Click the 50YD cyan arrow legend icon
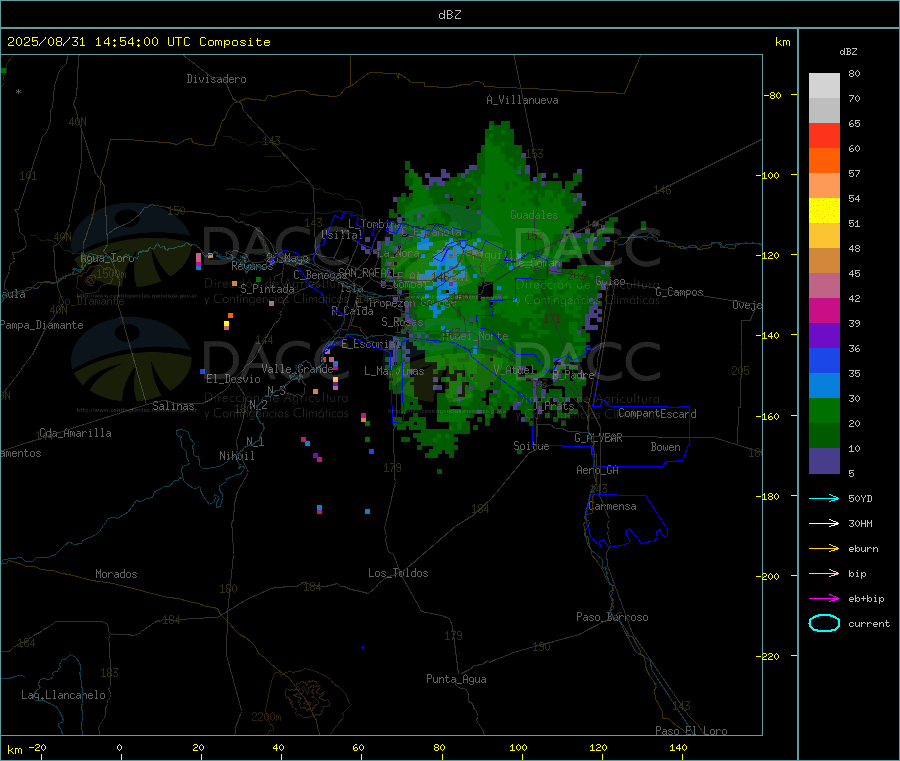The image size is (900, 761). [824, 498]
